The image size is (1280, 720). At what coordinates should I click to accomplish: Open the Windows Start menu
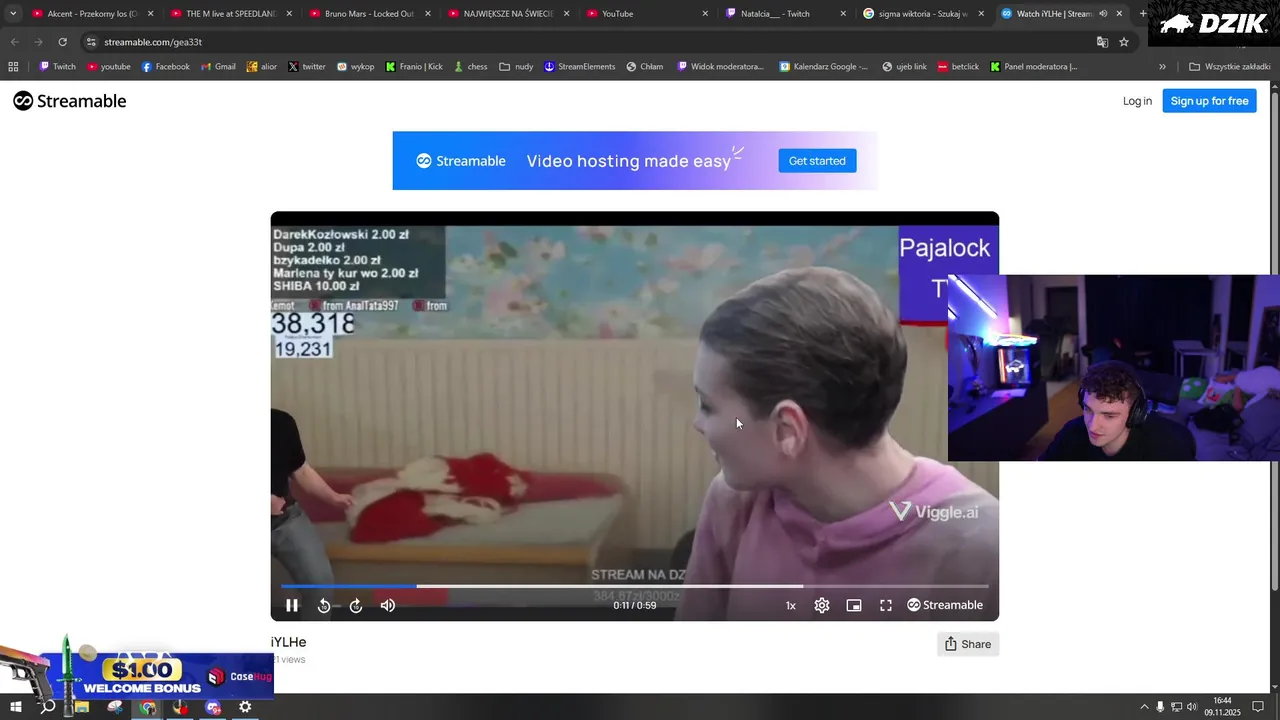pyautogui.click(x=15, y=707)
